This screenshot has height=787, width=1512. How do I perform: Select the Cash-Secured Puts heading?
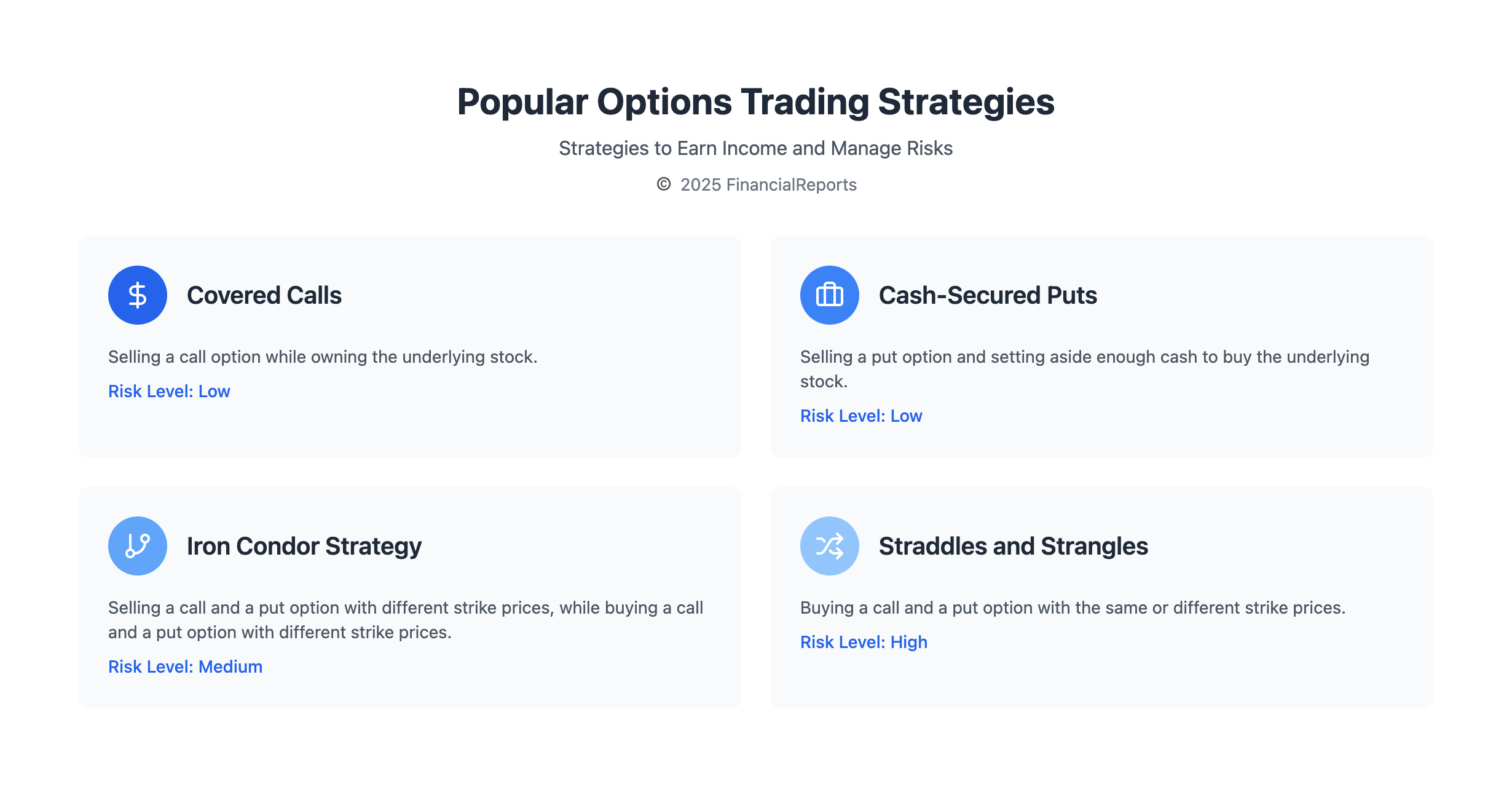click(x=987, y=295)
